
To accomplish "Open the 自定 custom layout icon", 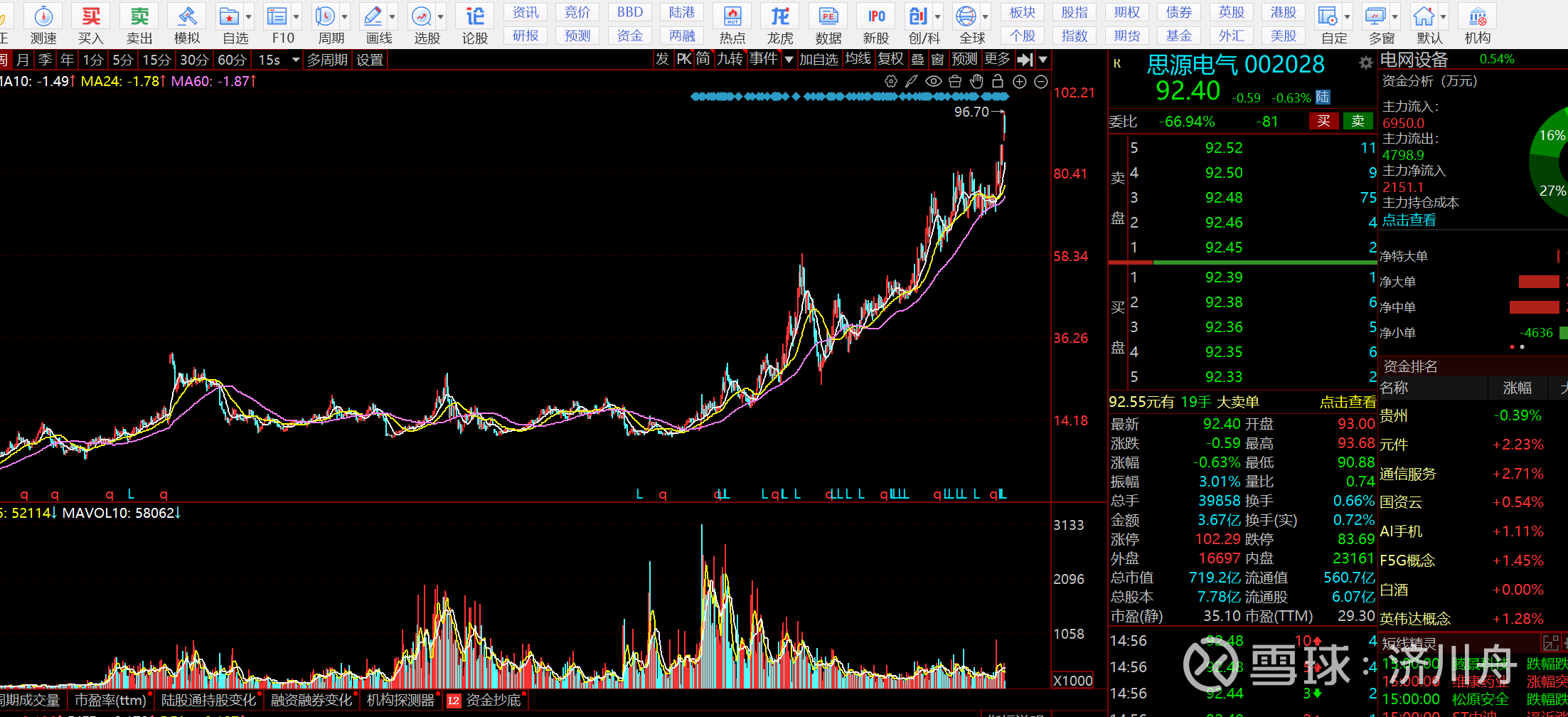I will 1328,16.
